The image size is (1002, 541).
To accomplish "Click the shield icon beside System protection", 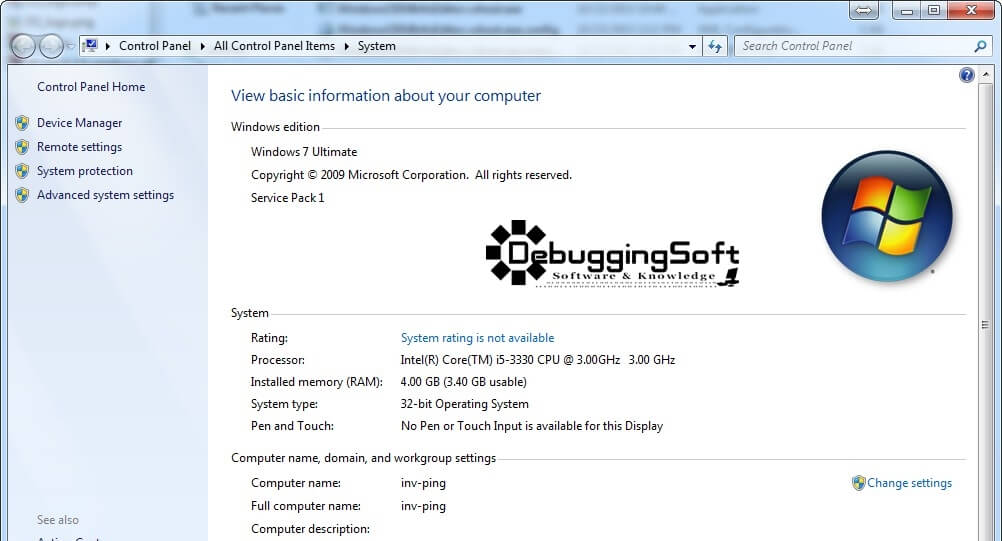I will (22, 171).
